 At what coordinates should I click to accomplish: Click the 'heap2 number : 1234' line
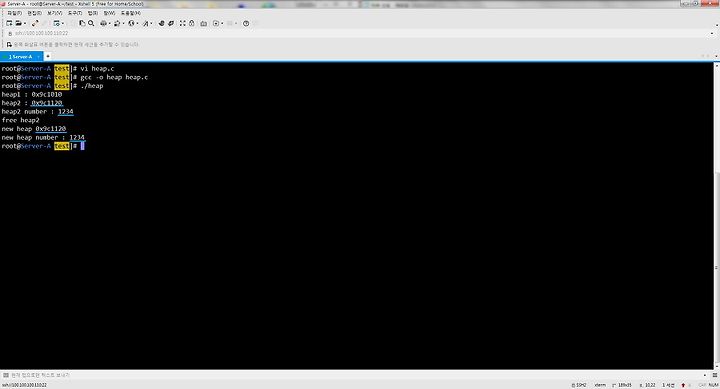click(x=37, y=112)
